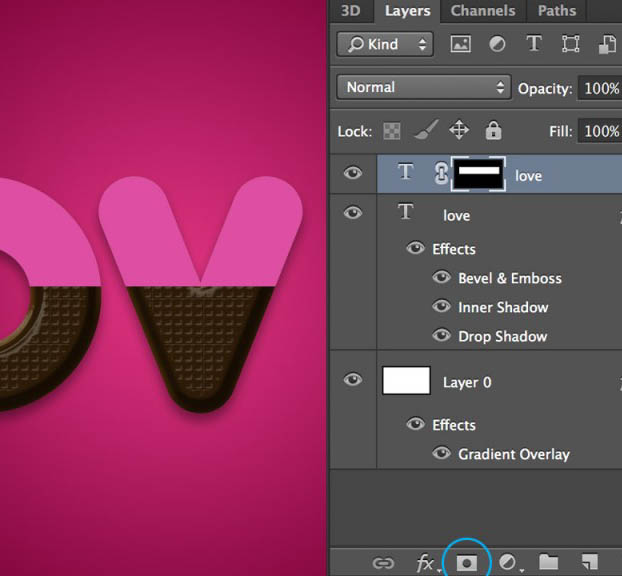Viewport: 622px width, 576px height.
Task: Click the Create new layer icon
Action: pyautogui.click(x=590, y=562)
